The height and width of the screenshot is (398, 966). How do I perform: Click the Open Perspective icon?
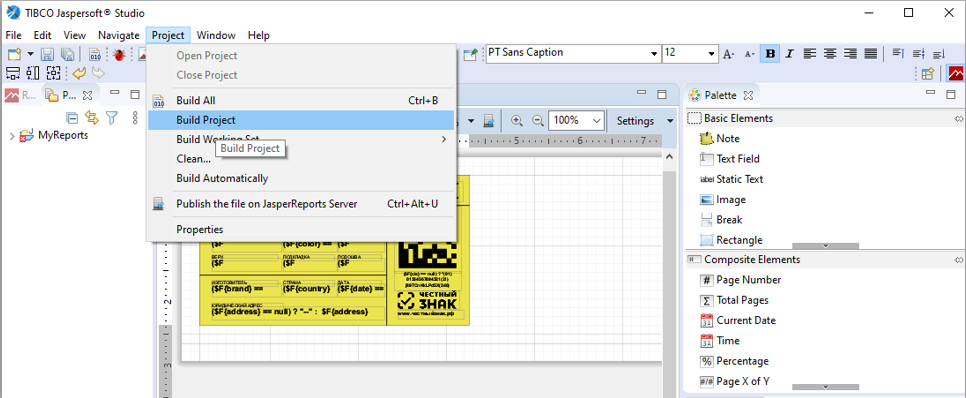(928, 74)
